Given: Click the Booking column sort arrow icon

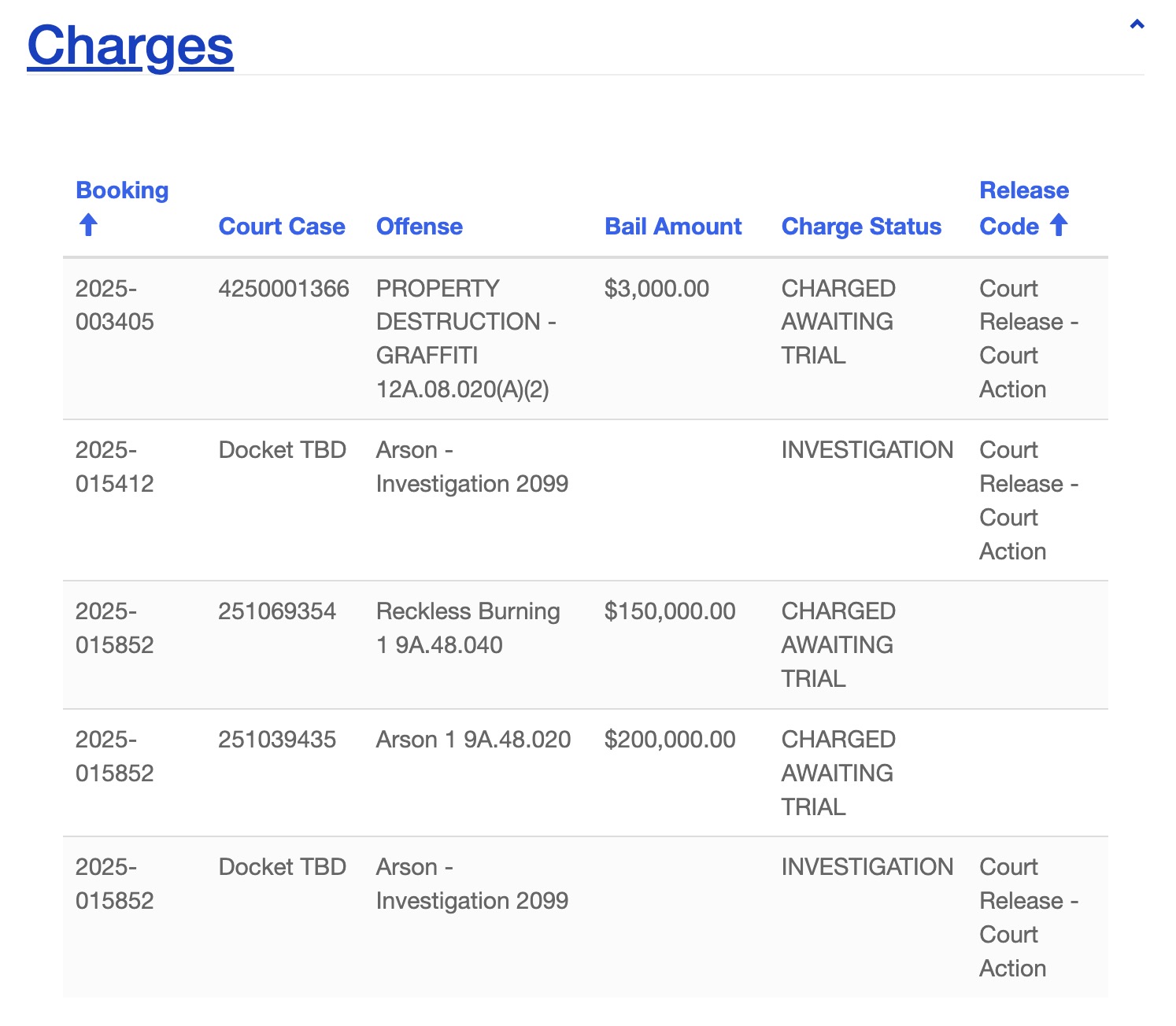Looking at the screenshot, I should 88,225.
